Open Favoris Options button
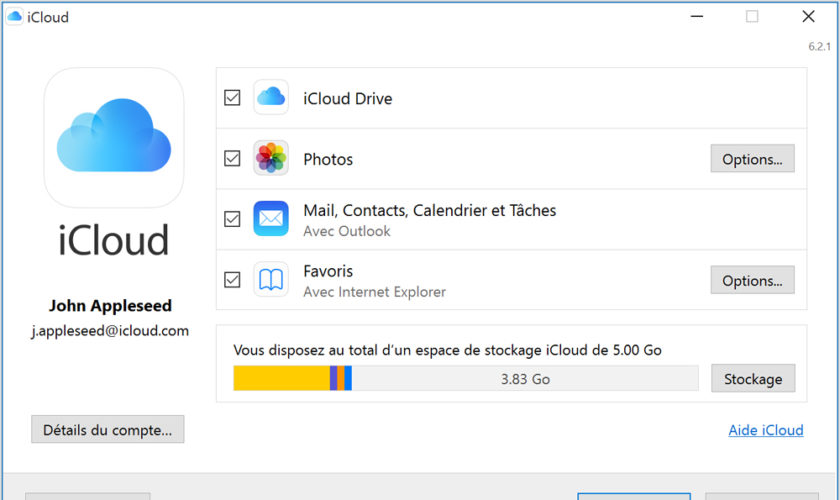 click(x=752, y=280)
